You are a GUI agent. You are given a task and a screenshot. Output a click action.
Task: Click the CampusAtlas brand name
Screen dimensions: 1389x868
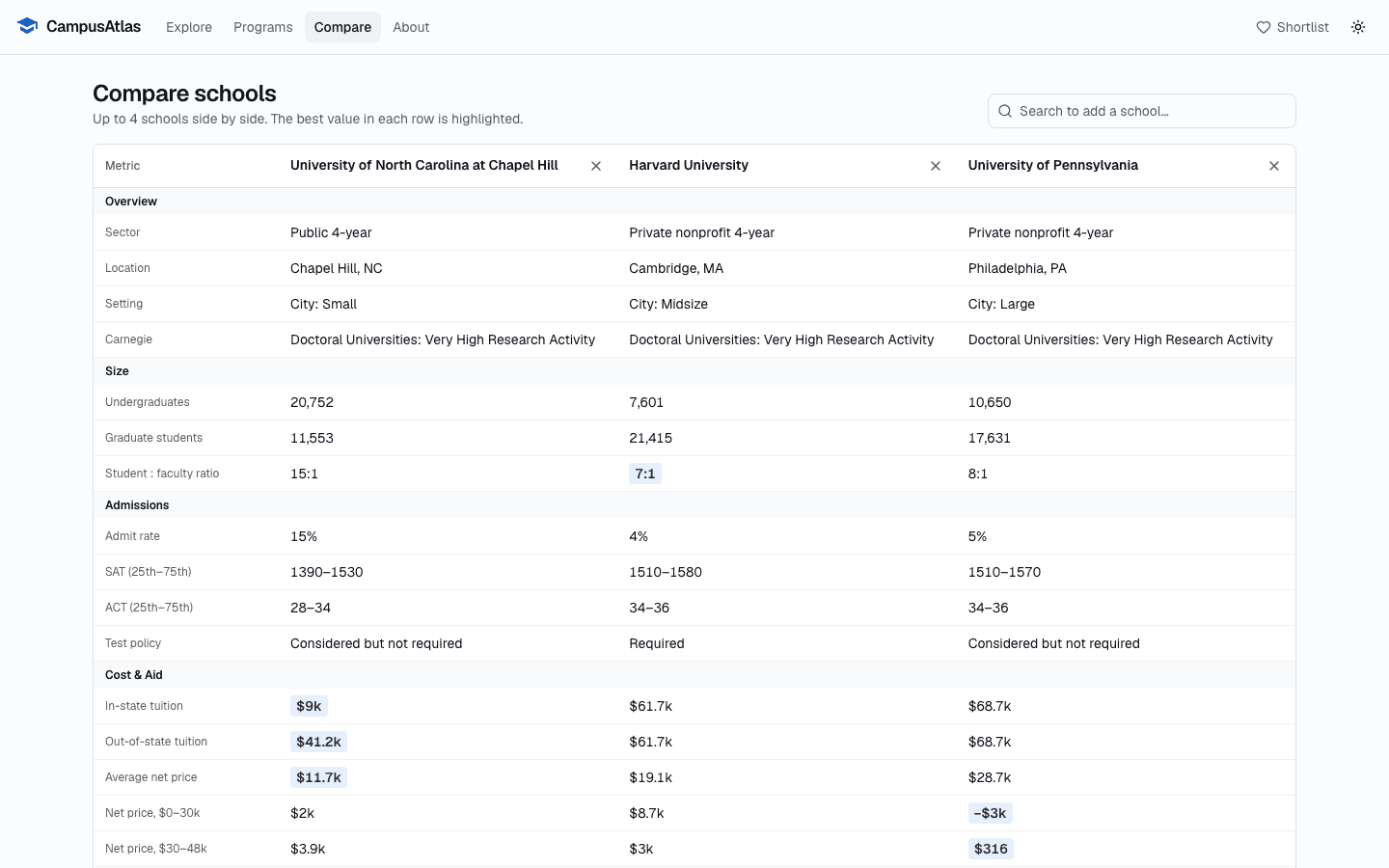94,26
